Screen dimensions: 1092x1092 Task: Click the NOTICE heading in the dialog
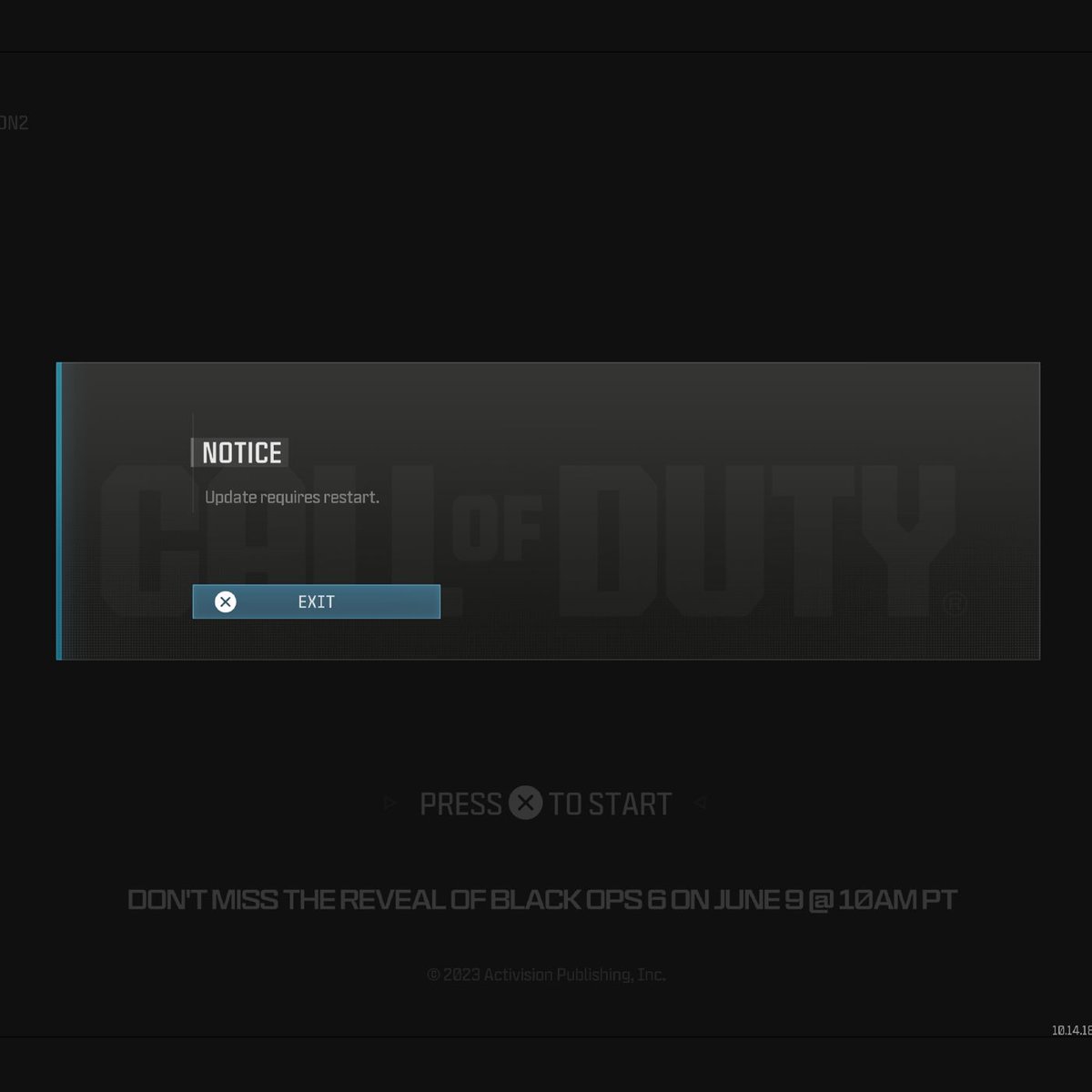click(x=241, y=452)
